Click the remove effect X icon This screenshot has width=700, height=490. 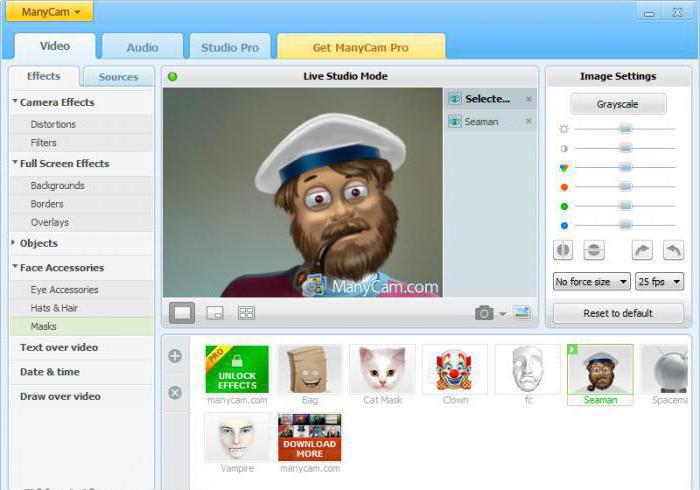click(x=175, y=392)
